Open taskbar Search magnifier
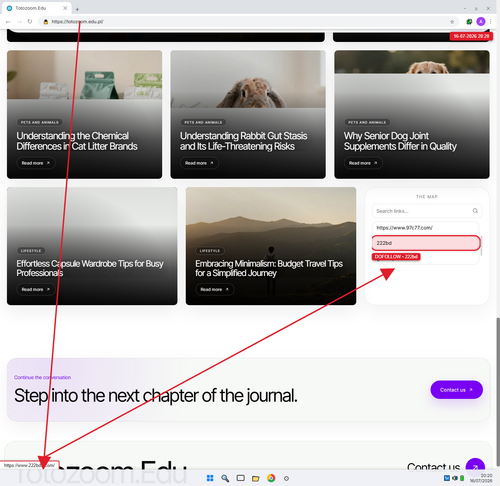The width and height of the screenshot is (500, 486). [x=225, y=478]
